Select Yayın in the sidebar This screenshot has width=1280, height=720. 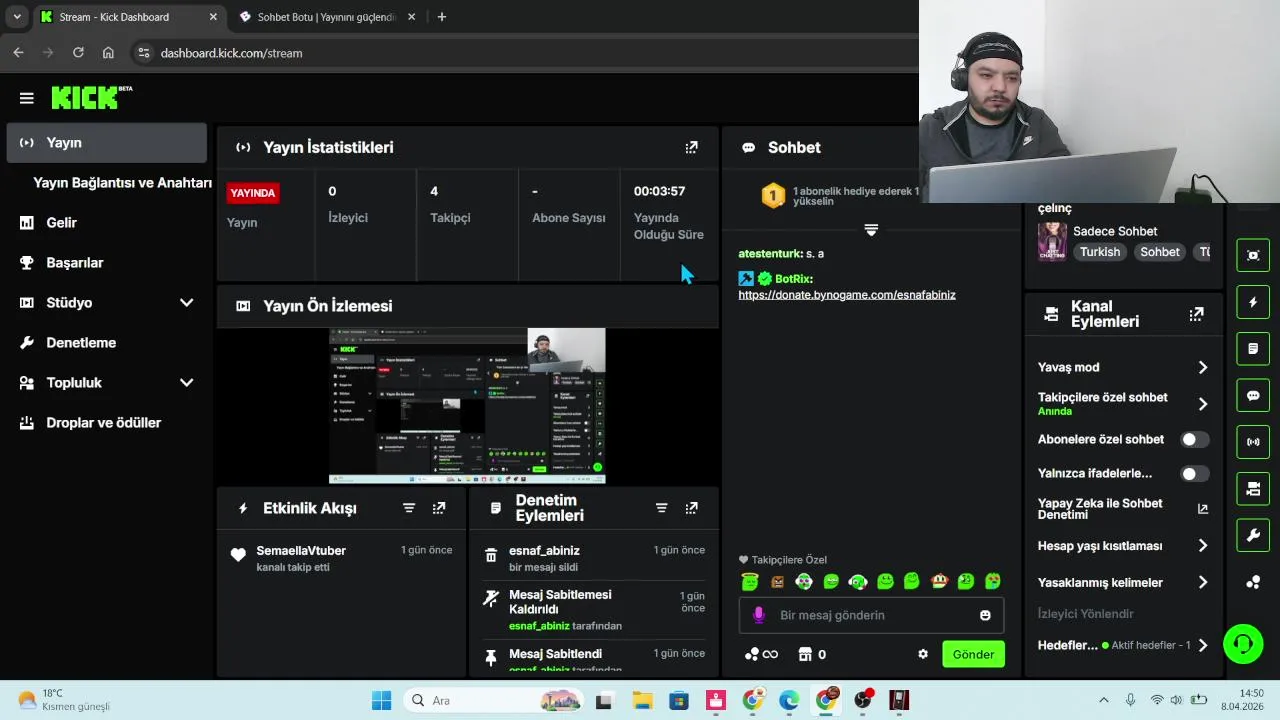point(106,143)
